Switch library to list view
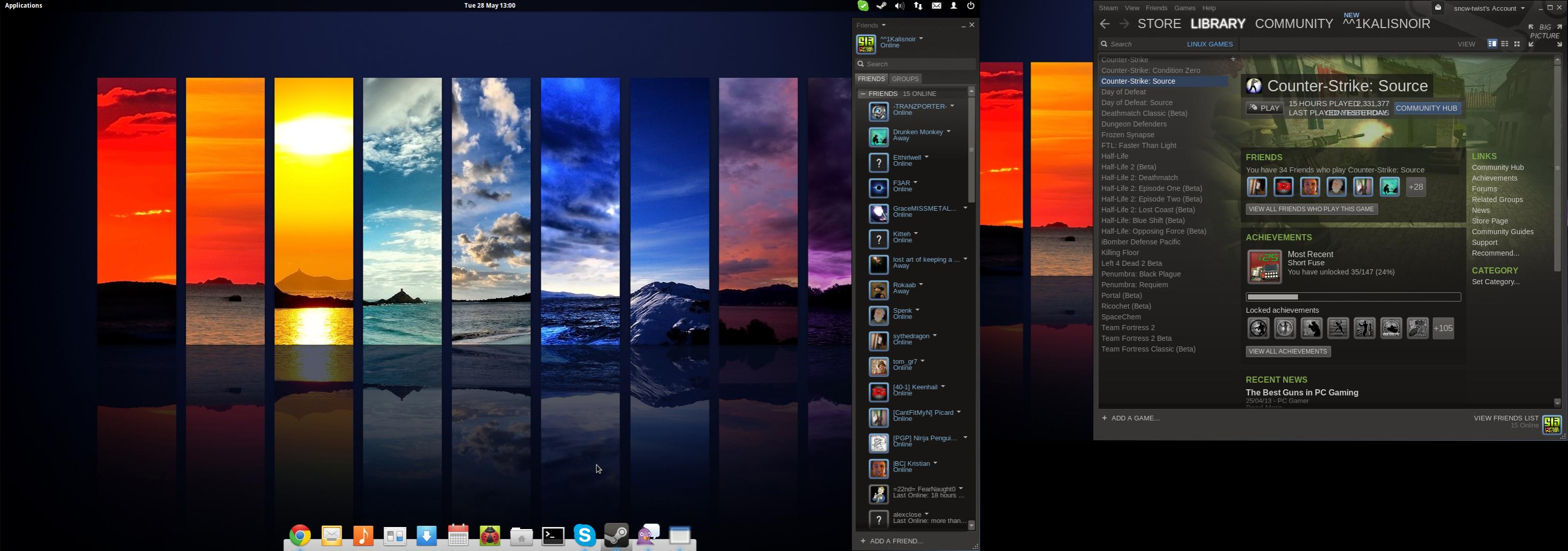This screenshot has width=1568, height=551. 1505,44
